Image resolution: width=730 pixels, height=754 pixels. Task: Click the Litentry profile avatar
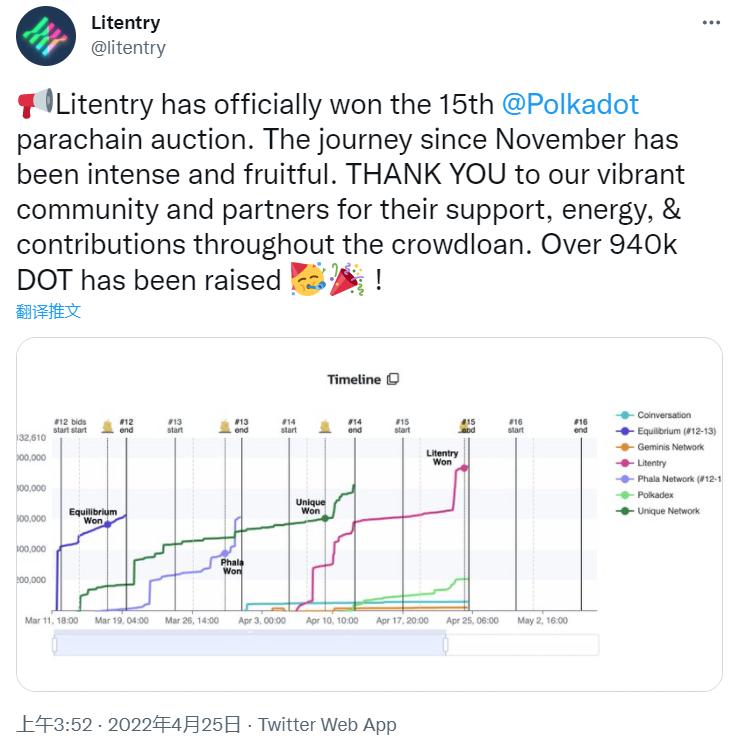pos(46,35)
